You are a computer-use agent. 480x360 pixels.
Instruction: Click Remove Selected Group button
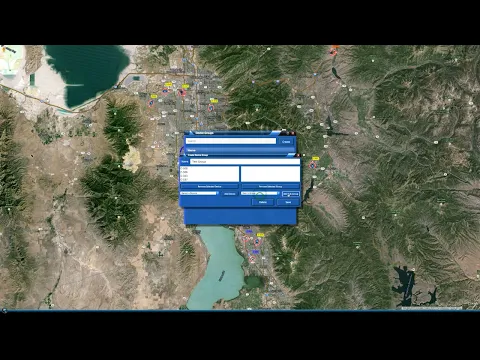point(270,186)
